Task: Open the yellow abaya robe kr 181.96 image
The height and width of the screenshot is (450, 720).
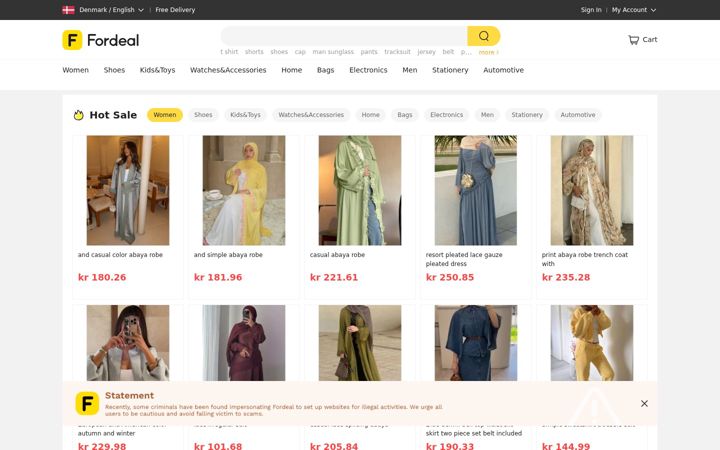Action: point(244,190)
